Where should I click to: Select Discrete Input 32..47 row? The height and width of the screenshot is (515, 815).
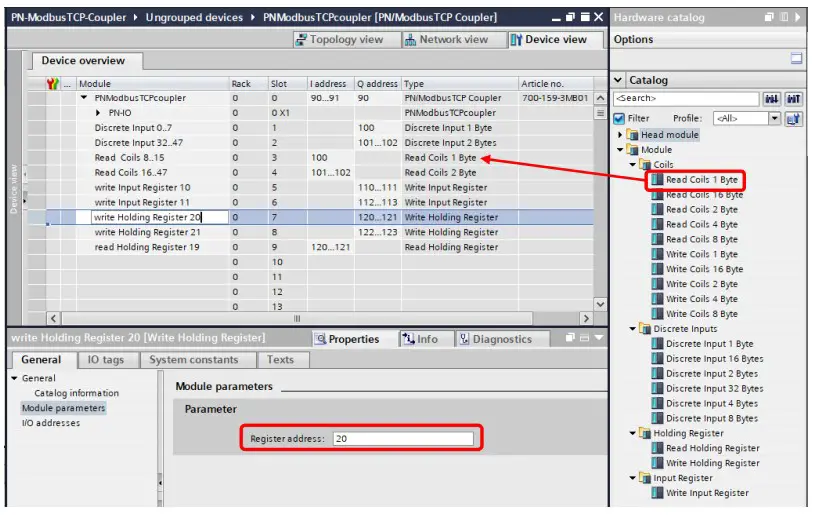[x=310, y=143]
